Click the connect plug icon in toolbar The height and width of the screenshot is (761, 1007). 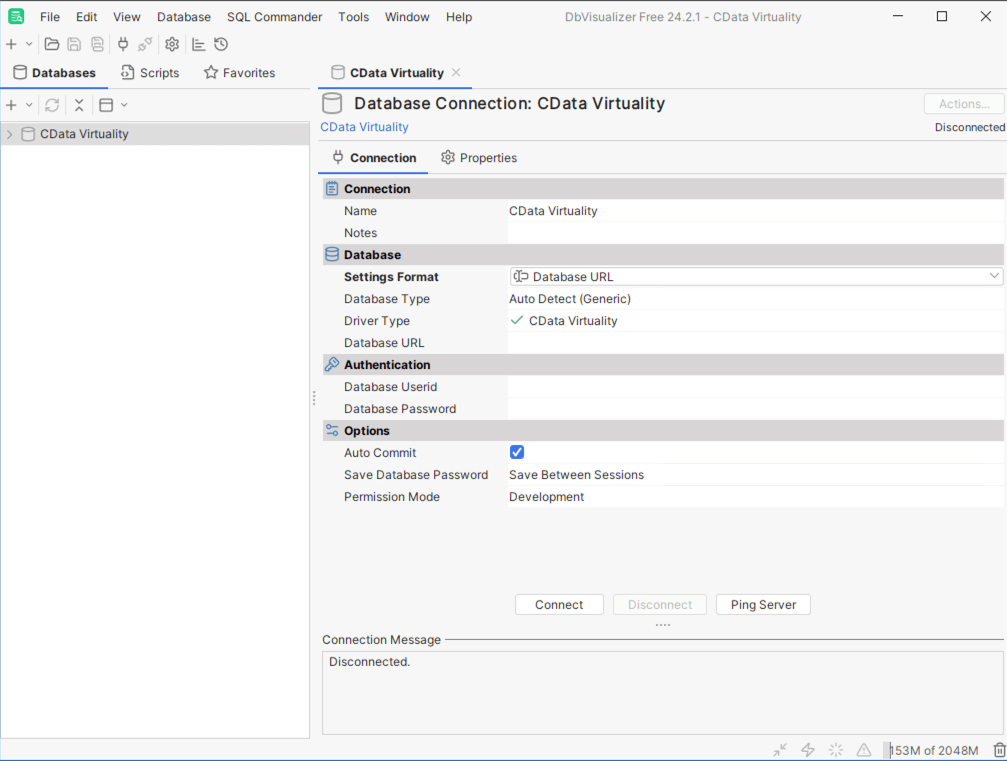[x=123, y=44]
